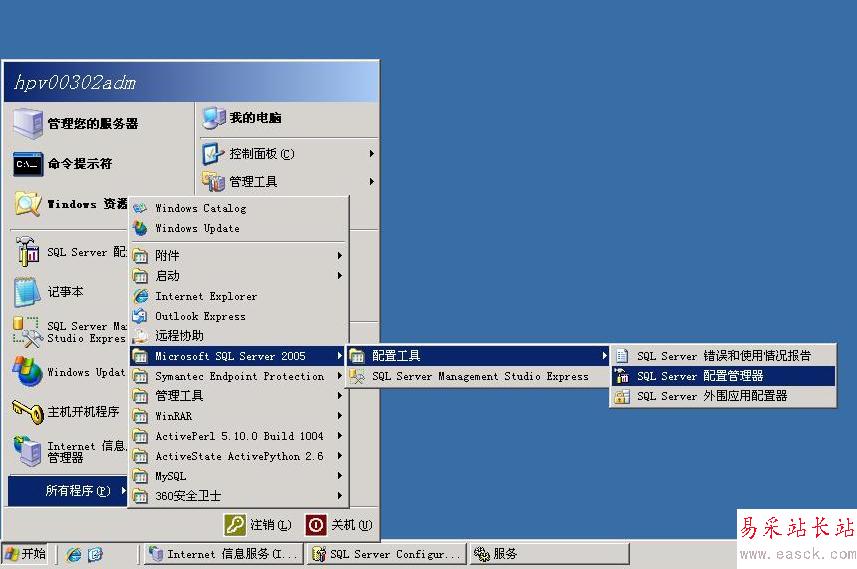Switch to 服务 taskbar window
This screenshot has height=569, width=857.
pyautogui.click(x=549, y=554)
